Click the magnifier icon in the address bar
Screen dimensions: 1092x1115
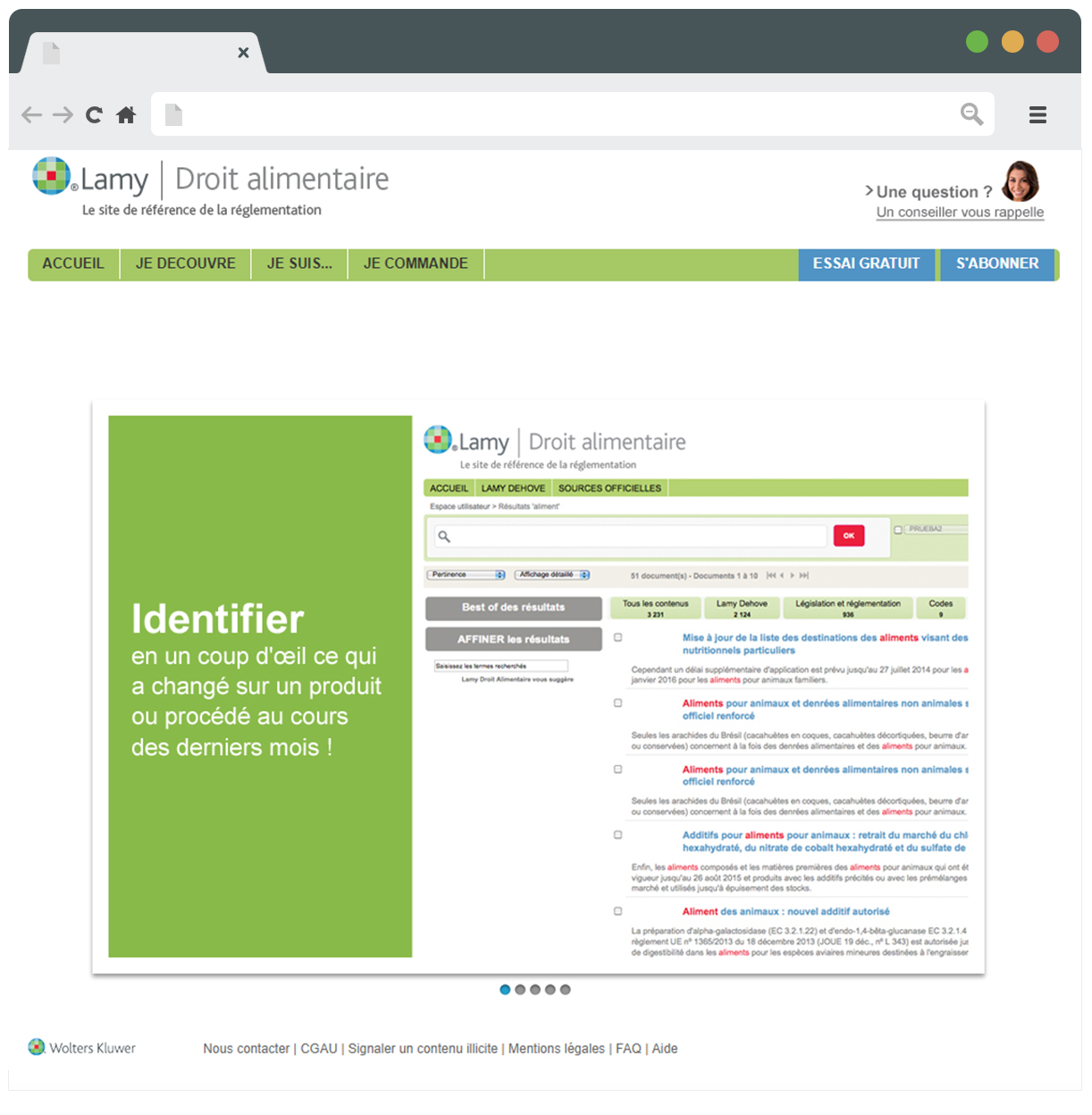pyautogui.click(x=971, y=114)
